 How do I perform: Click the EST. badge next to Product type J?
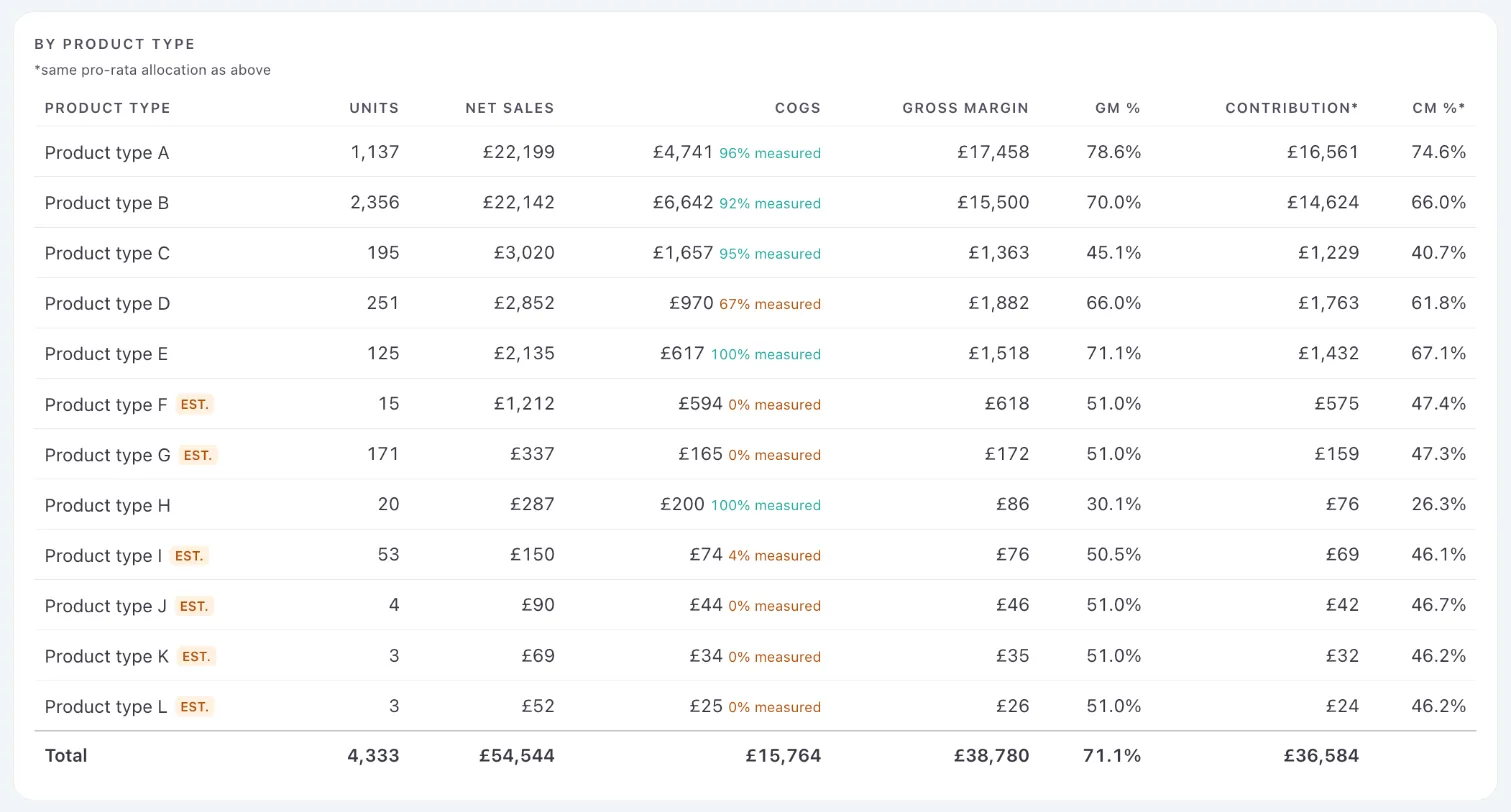click(x=194, y=606)
